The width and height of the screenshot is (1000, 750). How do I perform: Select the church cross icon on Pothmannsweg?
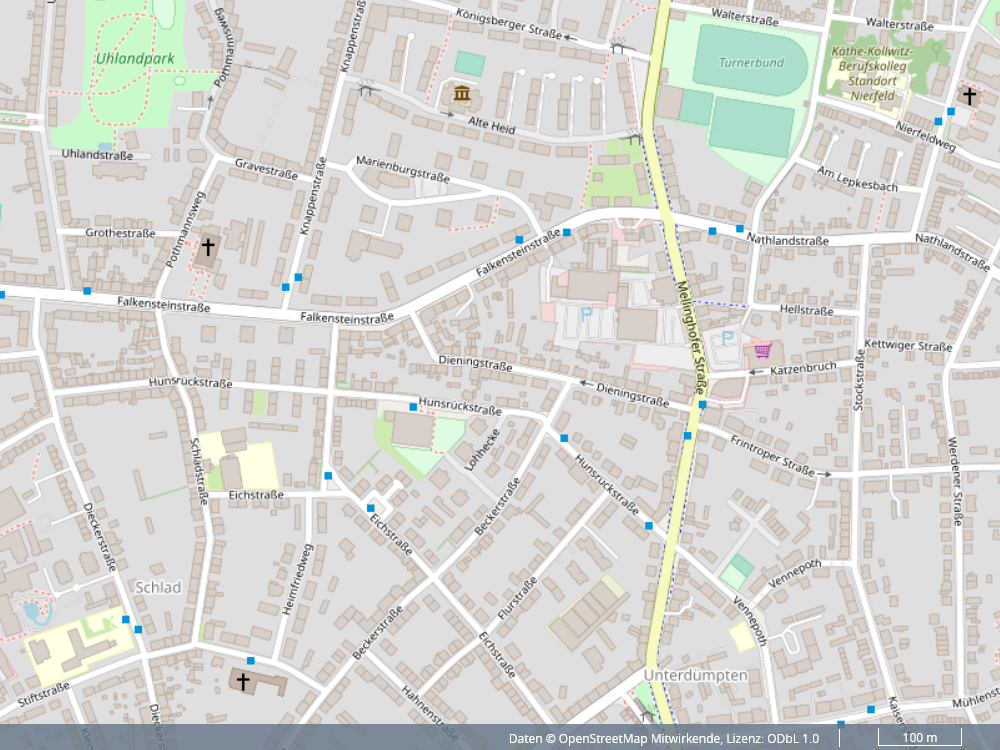(x=208, y=247)
